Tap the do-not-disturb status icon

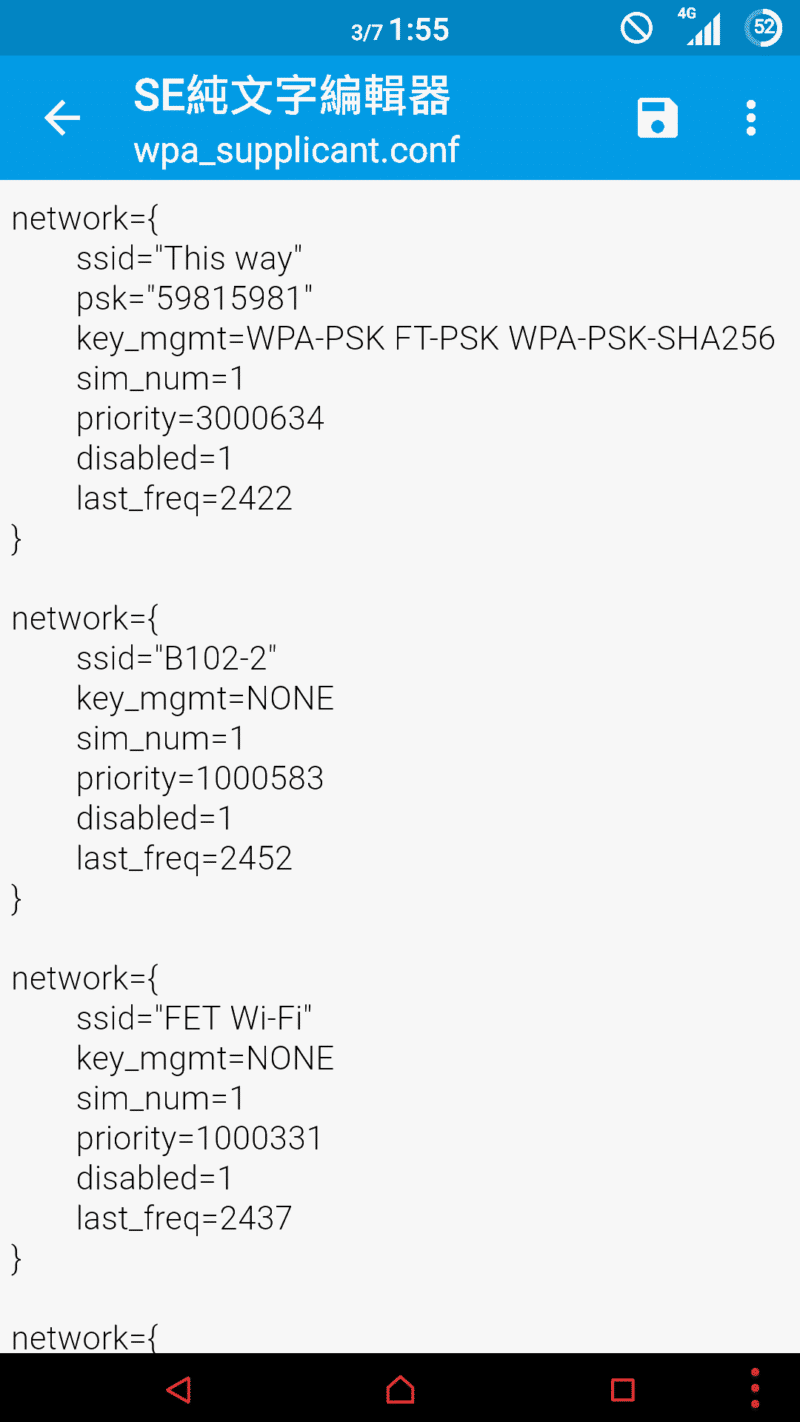[636, 28]
